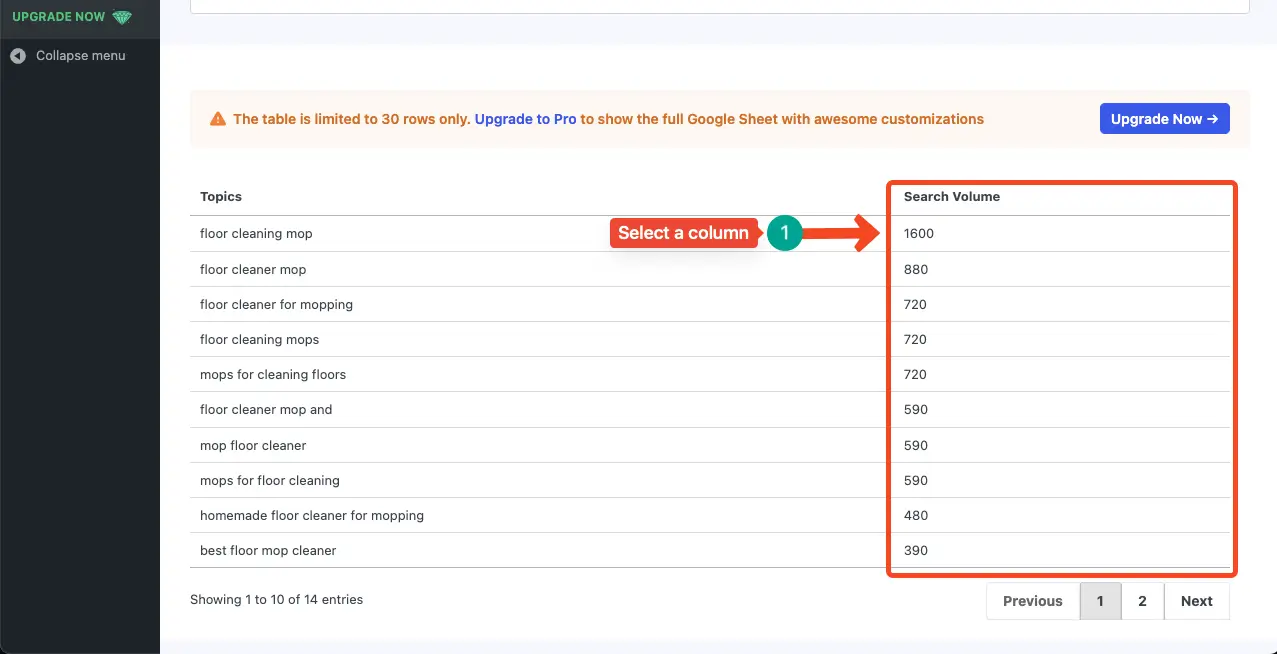This screenshot has height=654, width=1277.
Task: Click the green diamond icon beside UPGRADE NOW
Action: (122, 17)
